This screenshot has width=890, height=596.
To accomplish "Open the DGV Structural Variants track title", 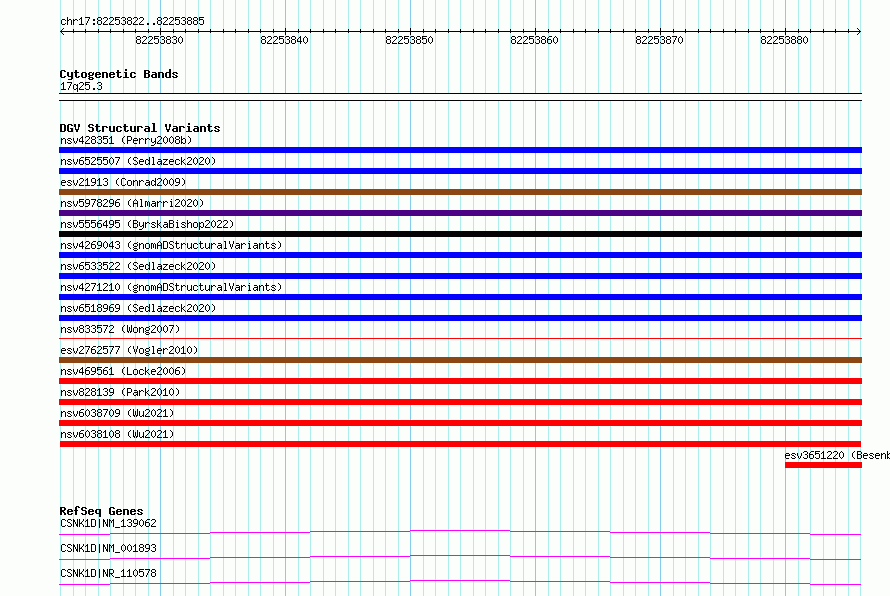I will point(140,128).
